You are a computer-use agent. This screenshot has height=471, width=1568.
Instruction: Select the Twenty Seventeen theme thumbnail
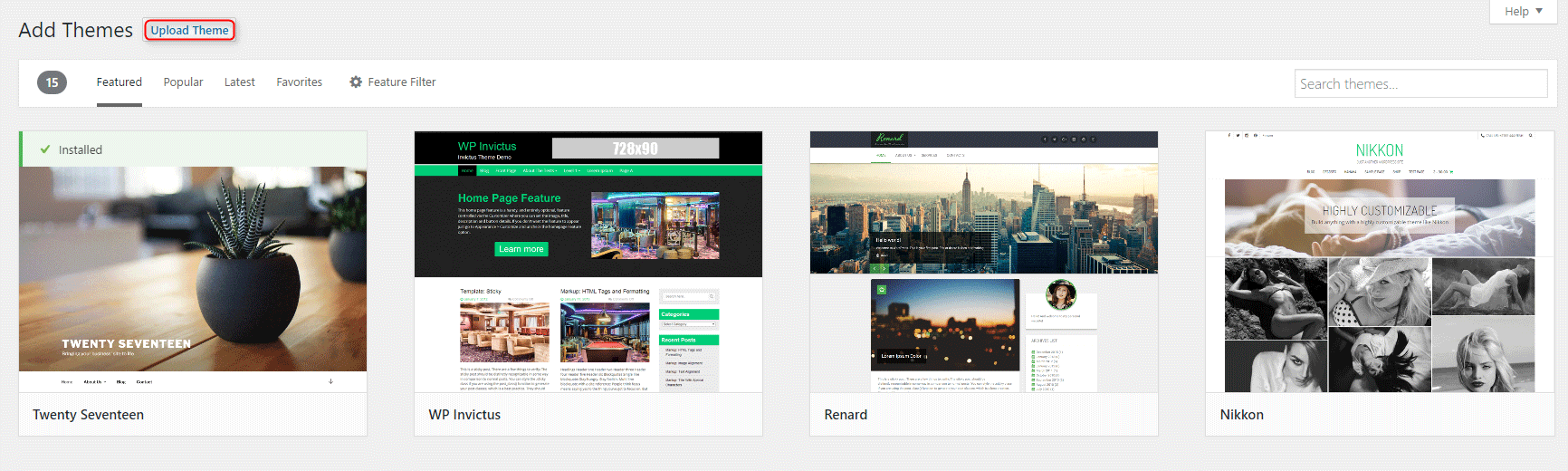pos(193,272)
